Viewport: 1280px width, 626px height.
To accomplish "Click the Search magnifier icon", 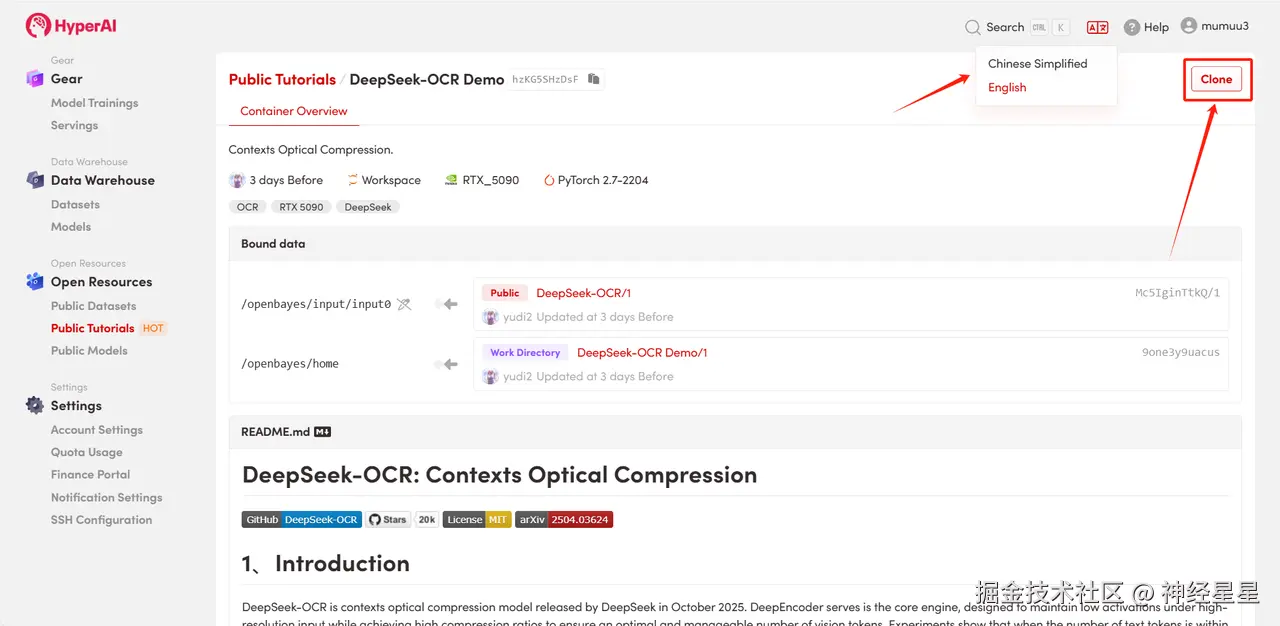I will pos(973,27).
